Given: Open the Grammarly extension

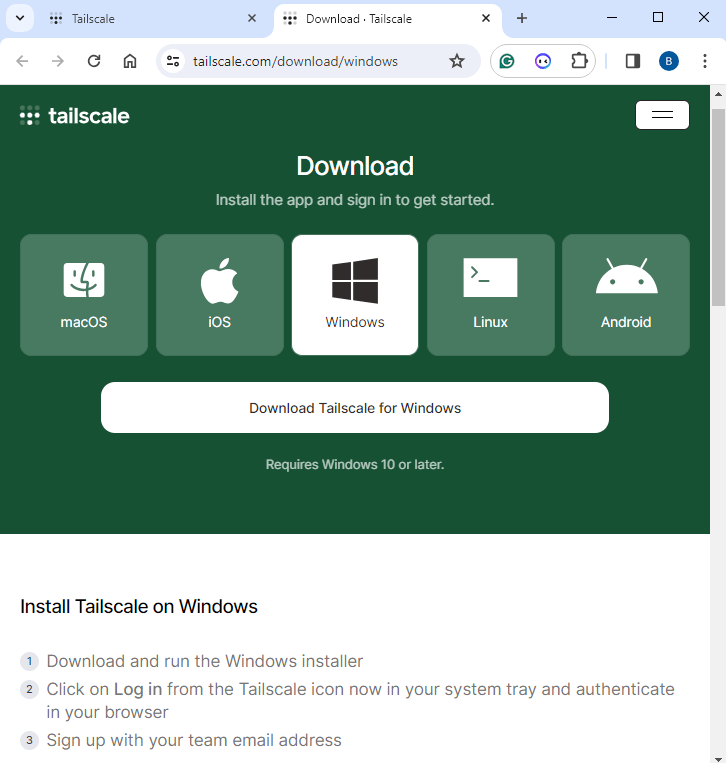Looking at the screenshot, I should point(507,61).
